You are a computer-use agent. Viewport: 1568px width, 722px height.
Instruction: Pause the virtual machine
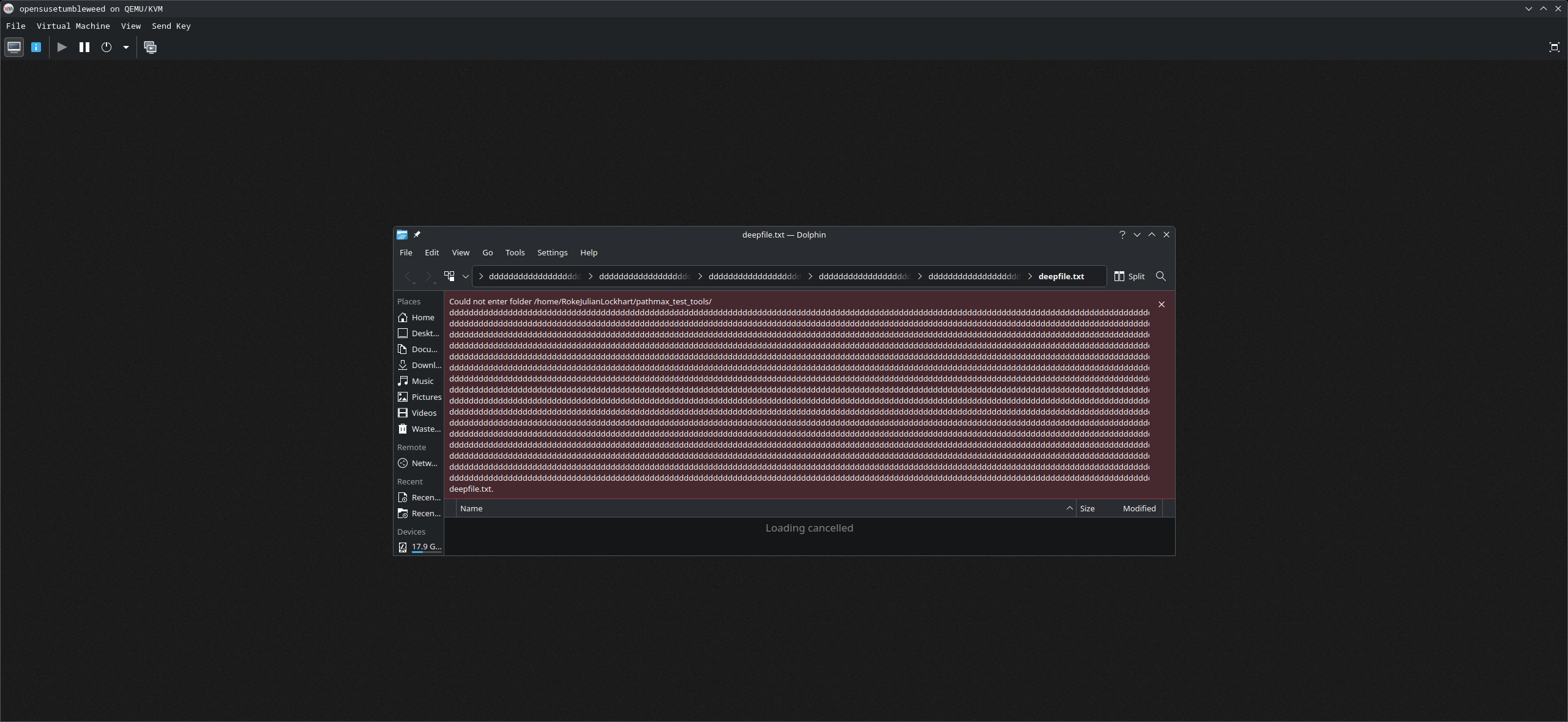point(84,47)
